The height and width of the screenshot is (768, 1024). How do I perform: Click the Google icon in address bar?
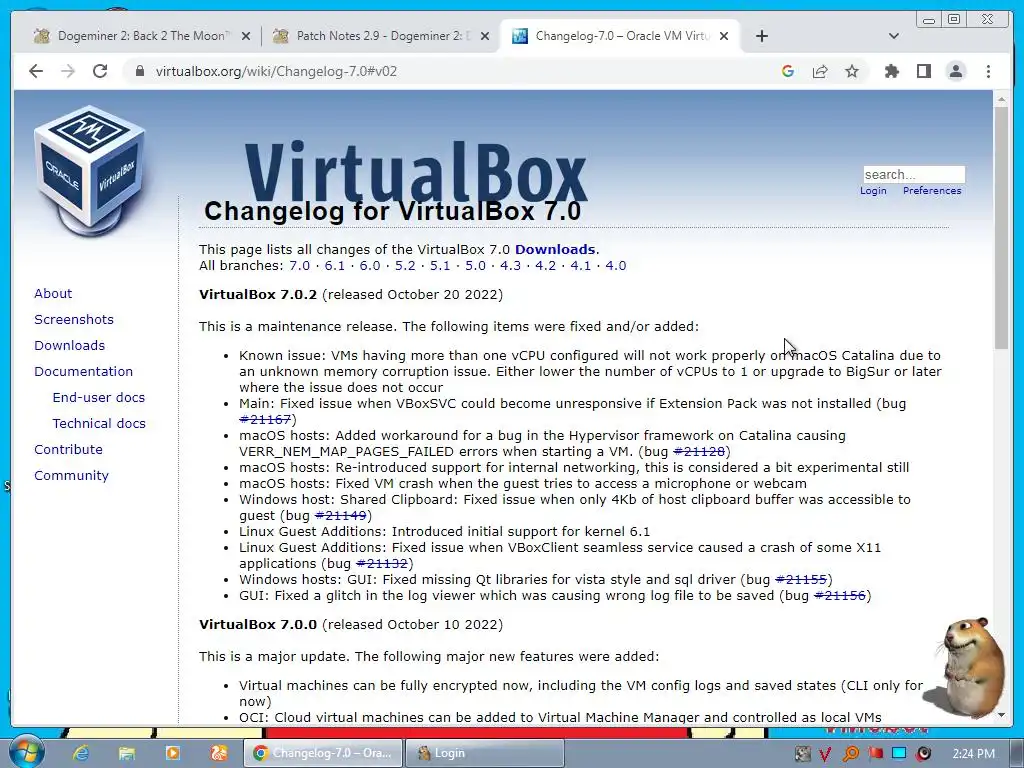(x=788, y=71)
